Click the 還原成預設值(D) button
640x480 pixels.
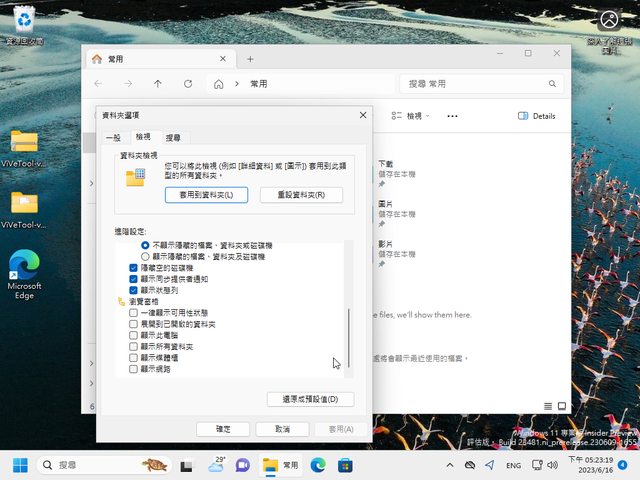coord(310,399)
